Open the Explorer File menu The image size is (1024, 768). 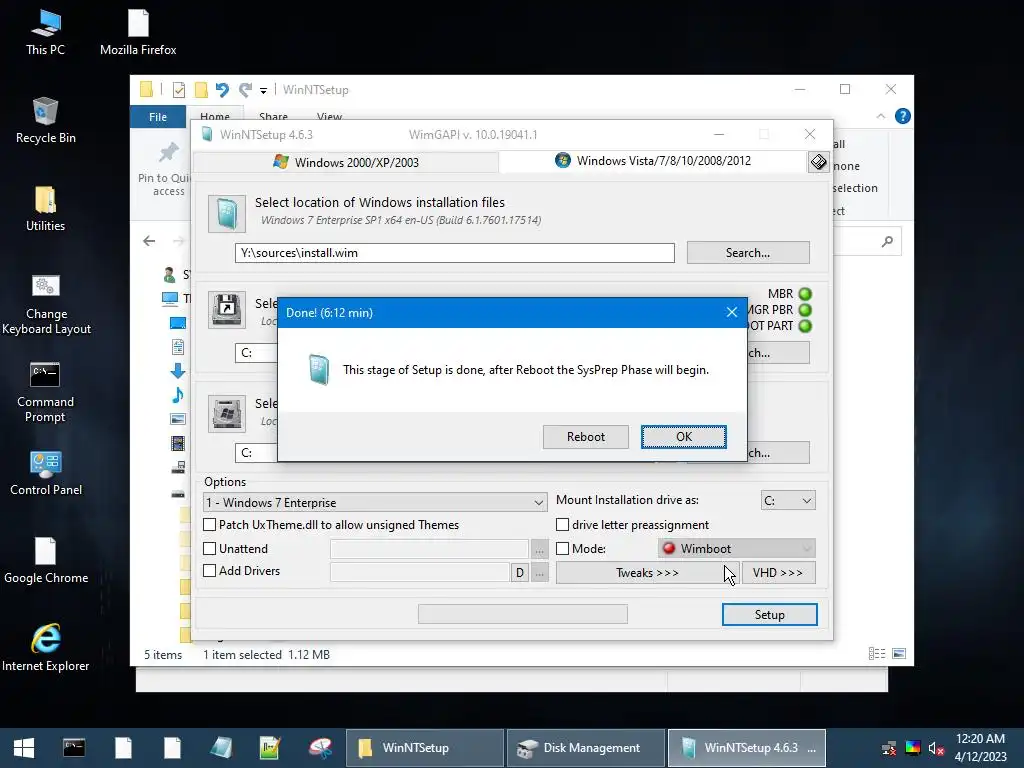(x=158, y=117)
